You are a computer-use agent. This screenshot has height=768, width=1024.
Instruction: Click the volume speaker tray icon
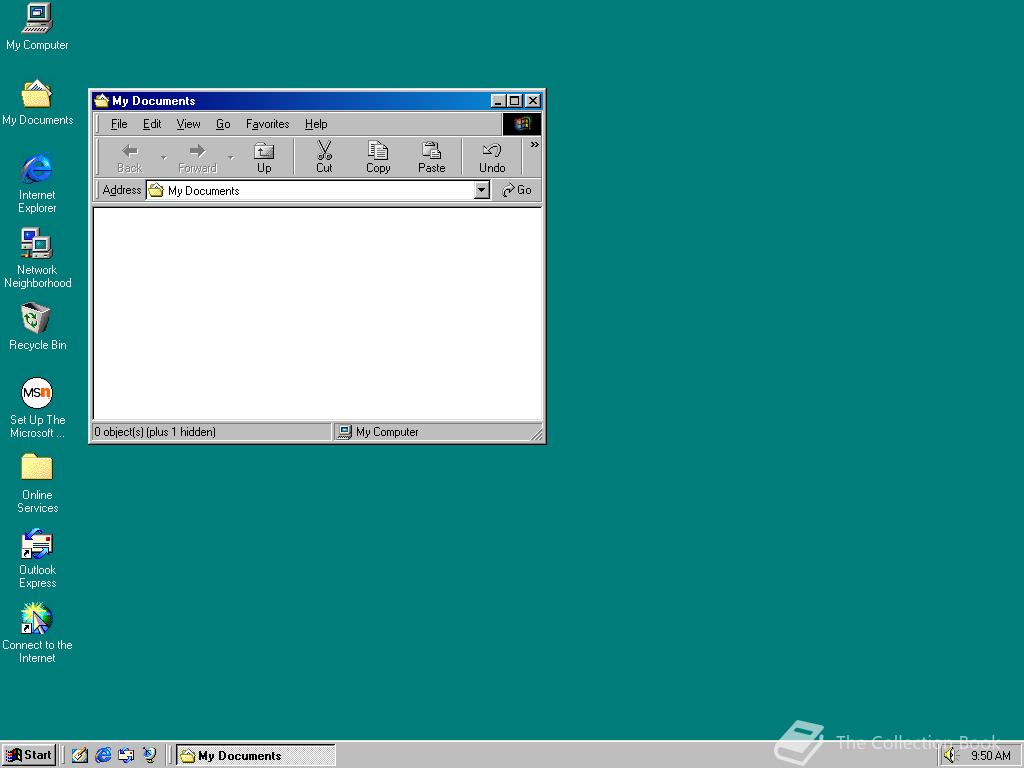coord(950,756)
